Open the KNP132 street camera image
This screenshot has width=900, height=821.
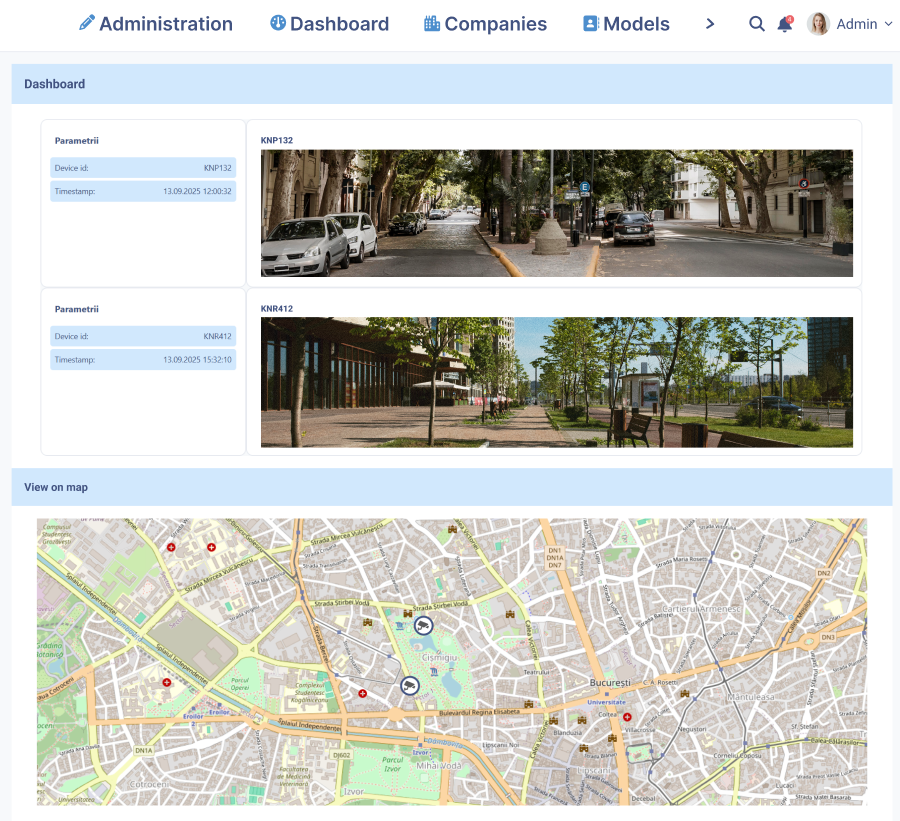(556, 213)
